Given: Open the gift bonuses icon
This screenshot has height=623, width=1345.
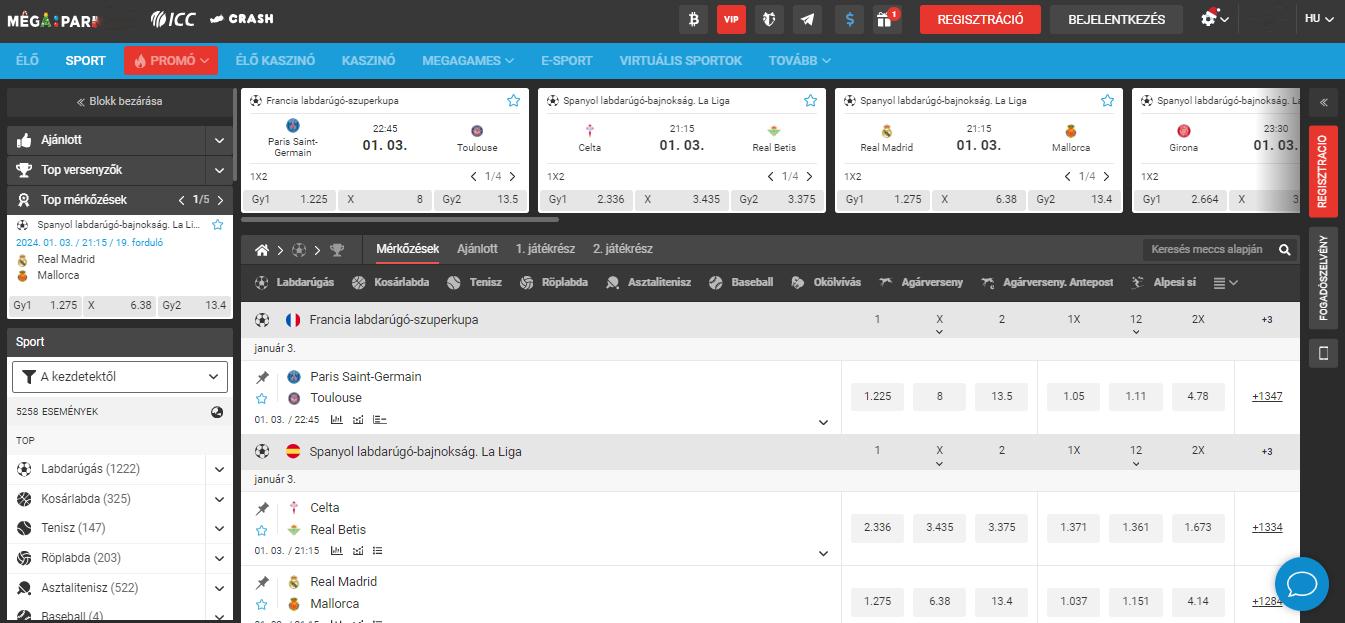Looking at the screenshot, I should (x=886, y=19).
